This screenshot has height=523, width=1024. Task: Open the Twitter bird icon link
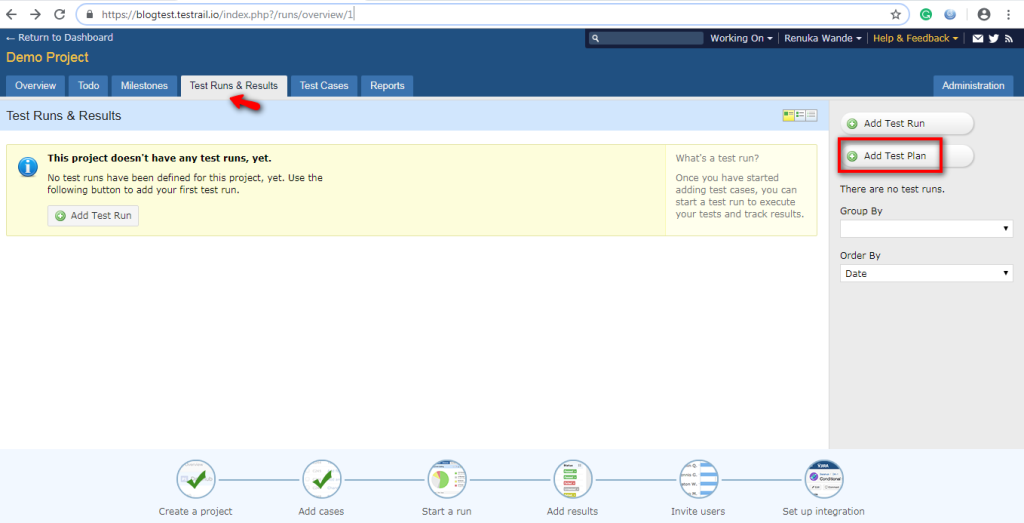[x=993, y=39]
